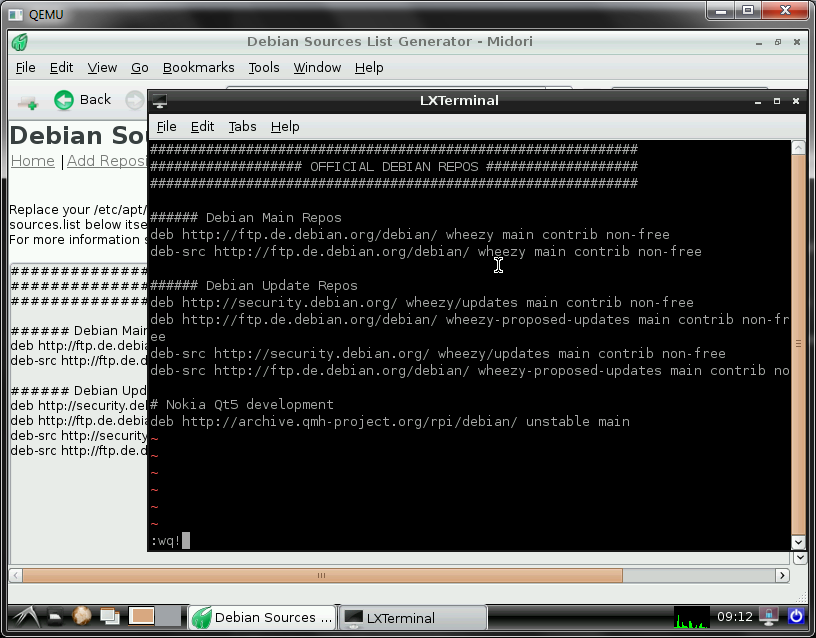Image resolution: width=816 pixels, height=638 pixels.
Task: Close the LXTerminal window
Action: click(x=796, y=101)
